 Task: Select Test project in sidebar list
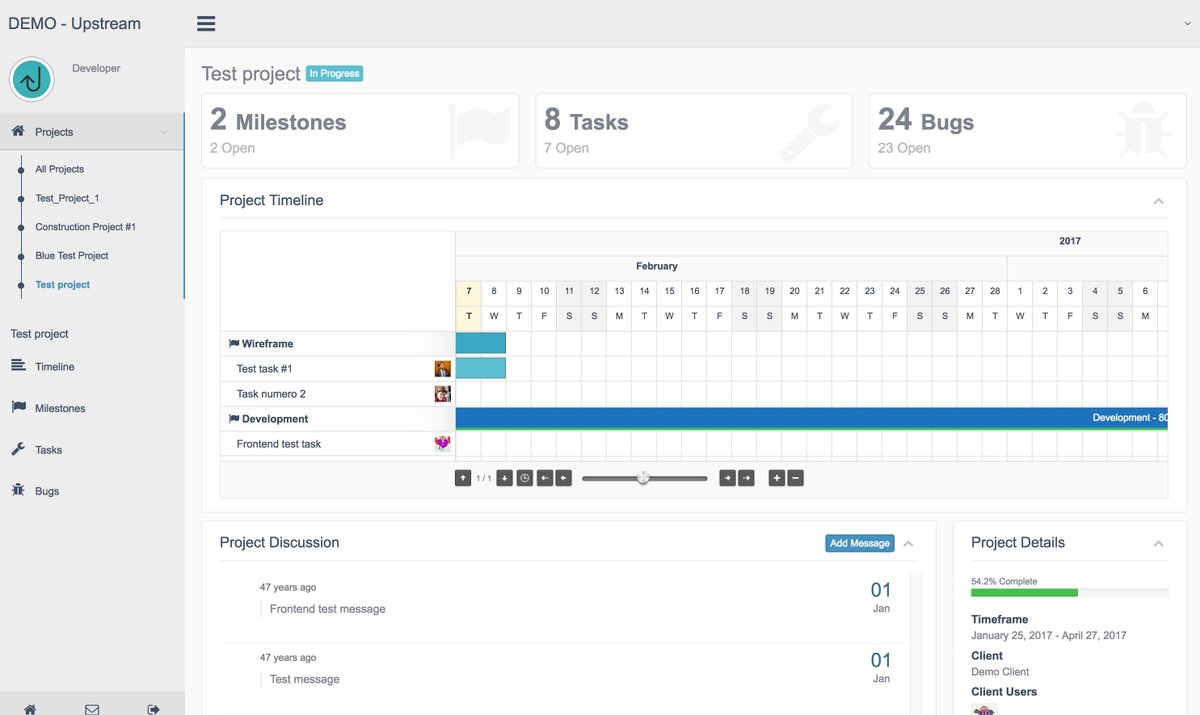(x=63, y=284)
